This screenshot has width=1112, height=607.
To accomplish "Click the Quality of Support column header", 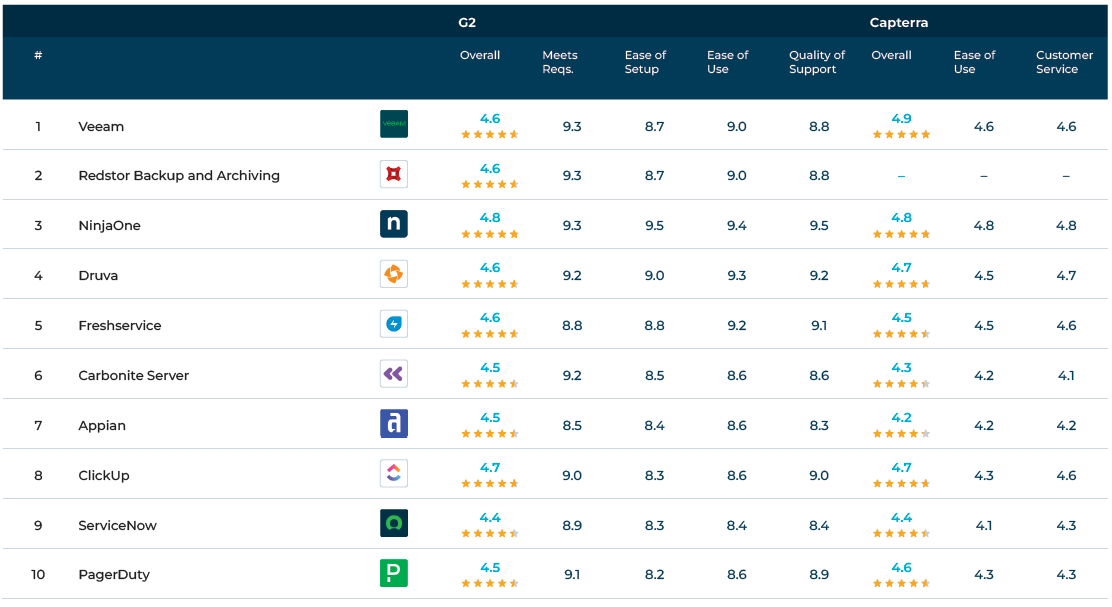I will tap(816, 62).
